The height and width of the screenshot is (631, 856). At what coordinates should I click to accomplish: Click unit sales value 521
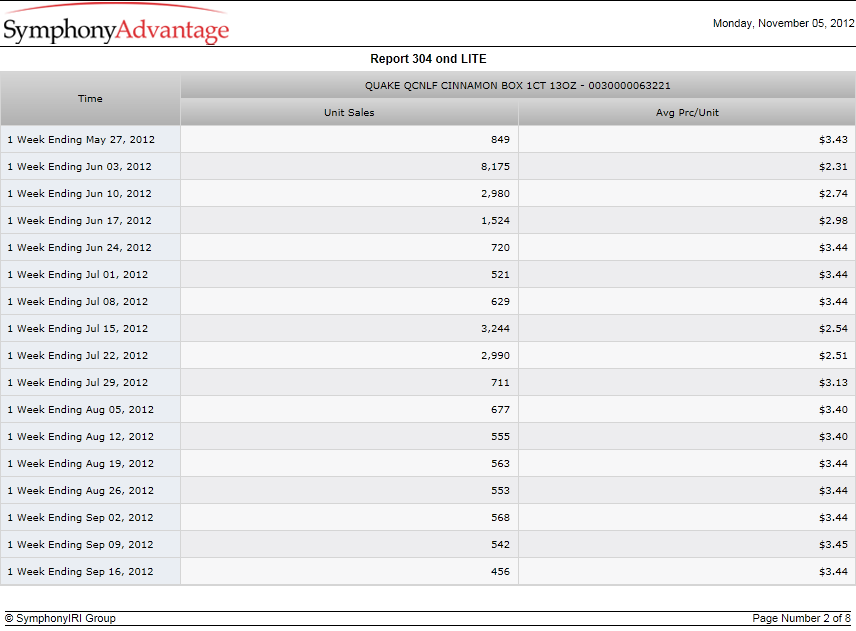500,275
